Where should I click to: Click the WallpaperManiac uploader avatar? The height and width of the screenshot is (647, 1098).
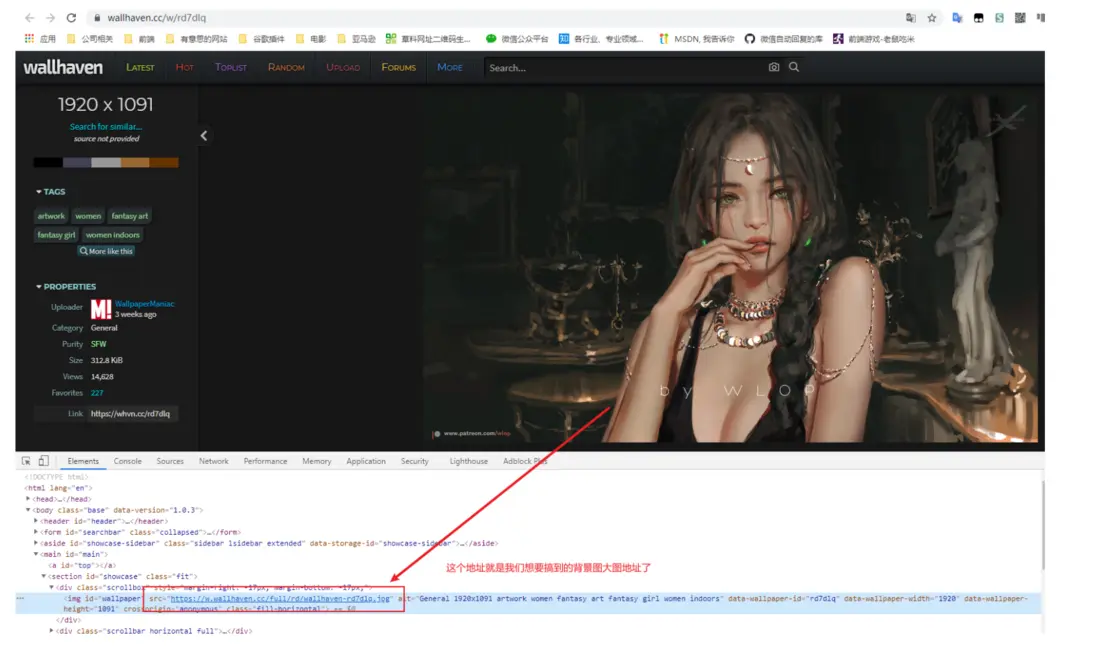tap(101, 309)
